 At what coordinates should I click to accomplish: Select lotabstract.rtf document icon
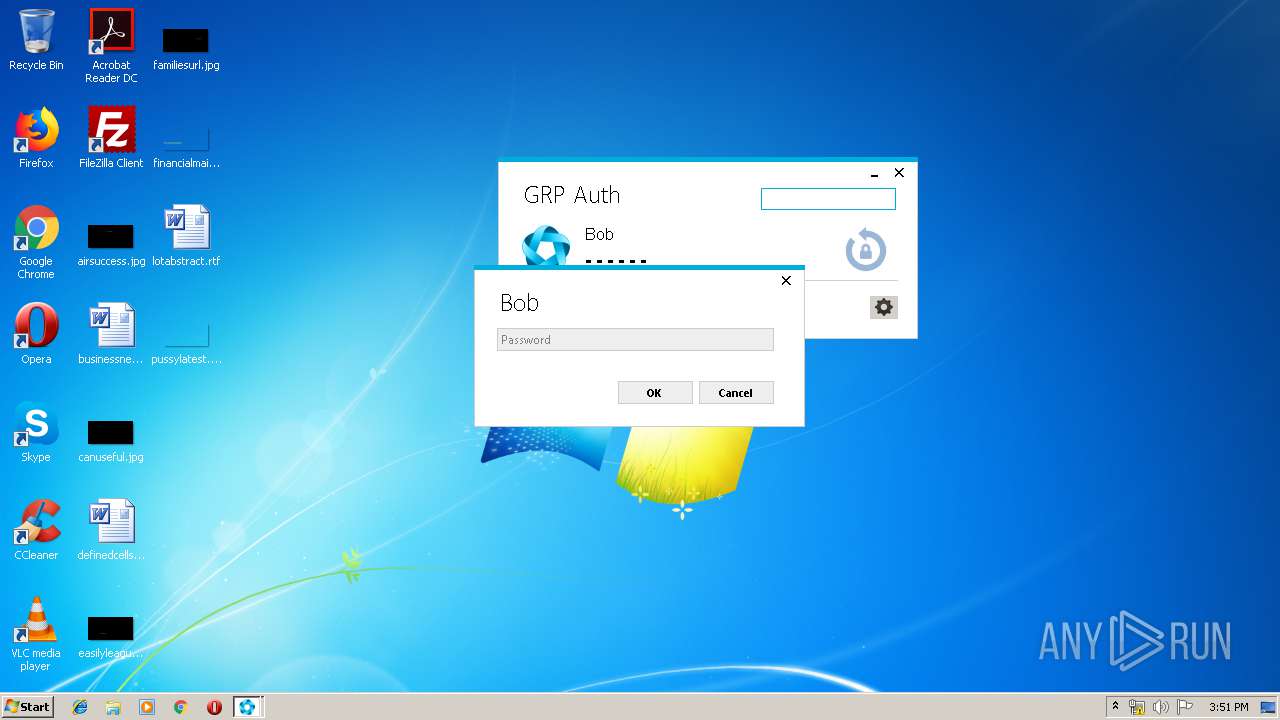[186, 236]
